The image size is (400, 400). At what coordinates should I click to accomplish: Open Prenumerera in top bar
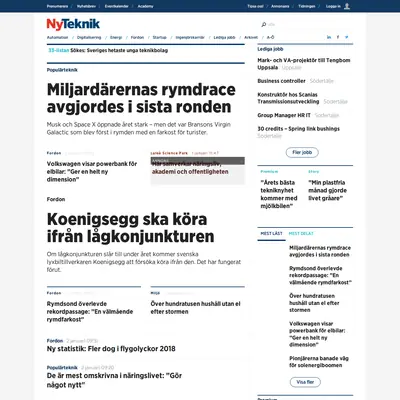click(57, 6)
